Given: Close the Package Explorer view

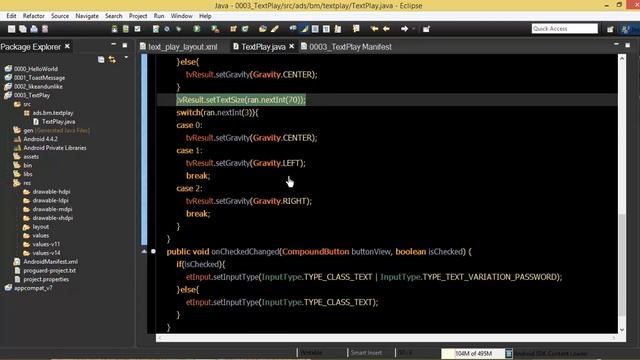Looking at the screenshot, I should coord(67,47).
